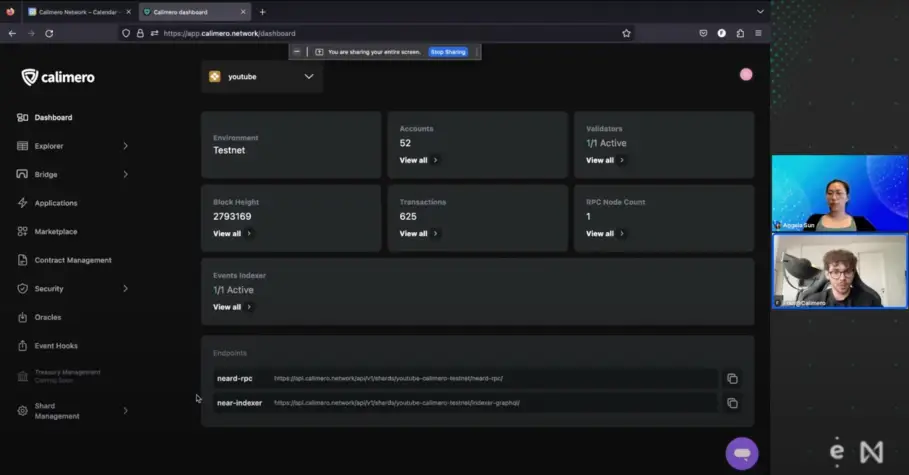Click the Event Hooks icon
This screenshot has width=909, height=475.
pos(22,346)
